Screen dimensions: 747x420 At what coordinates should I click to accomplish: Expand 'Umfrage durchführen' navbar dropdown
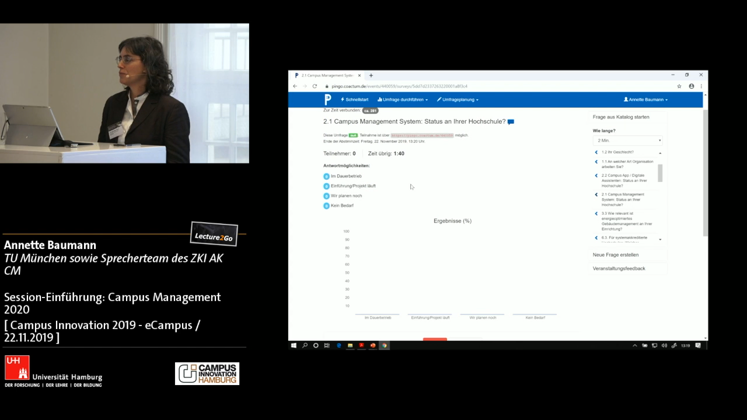click(403, 100)
